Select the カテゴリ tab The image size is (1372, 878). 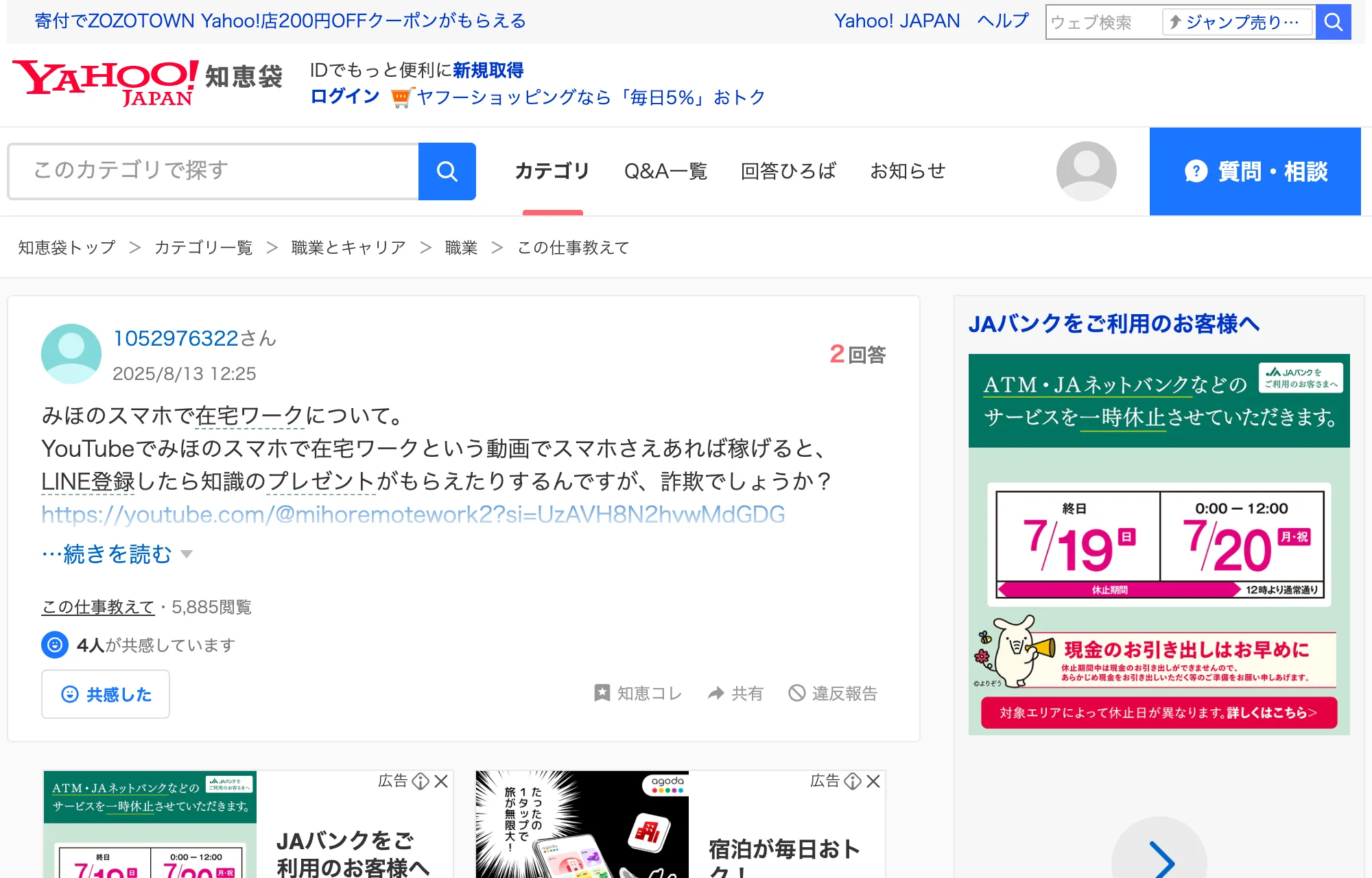(552, 171)
